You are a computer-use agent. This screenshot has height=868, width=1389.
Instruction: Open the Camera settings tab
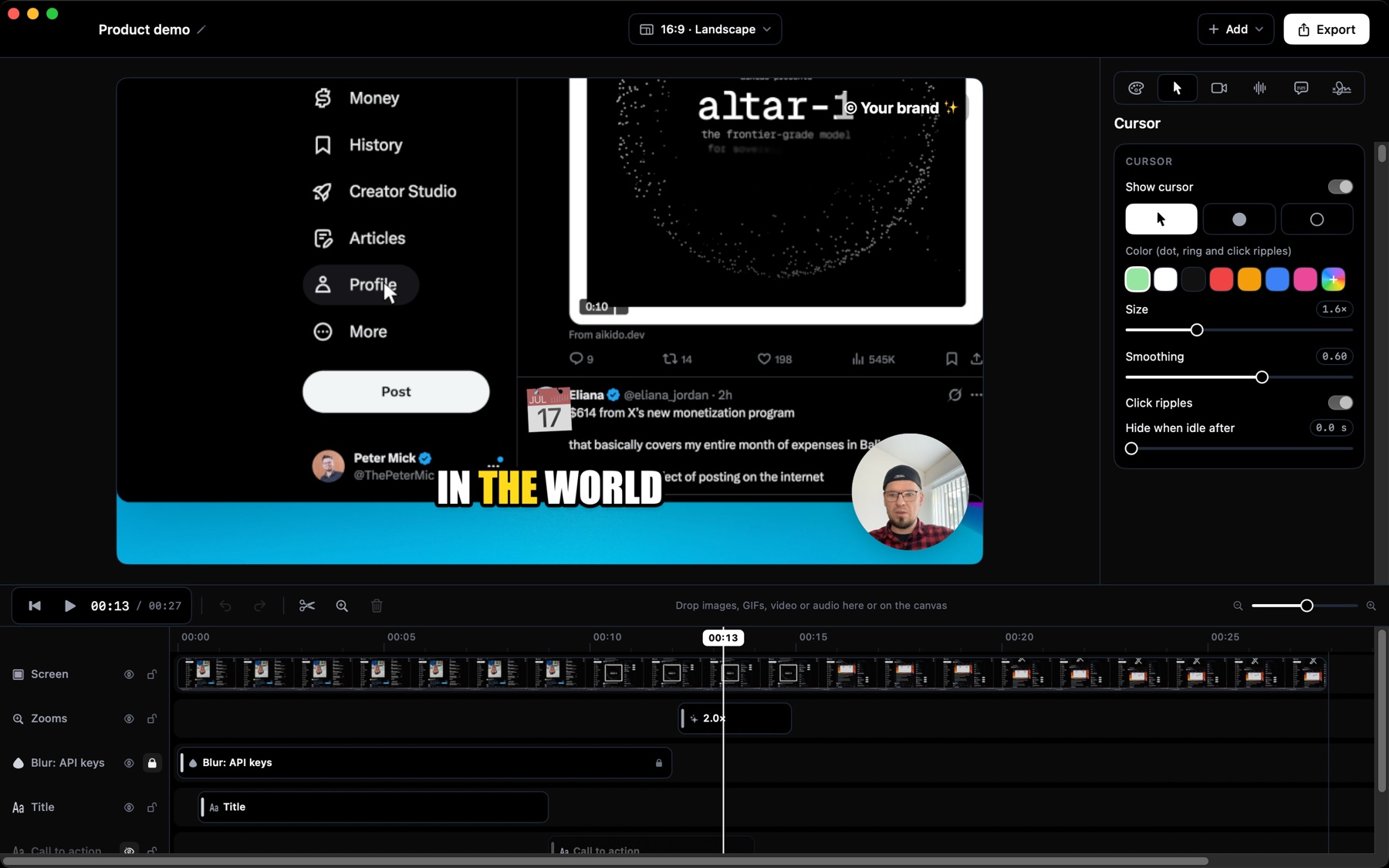(x=1218, y=88)
